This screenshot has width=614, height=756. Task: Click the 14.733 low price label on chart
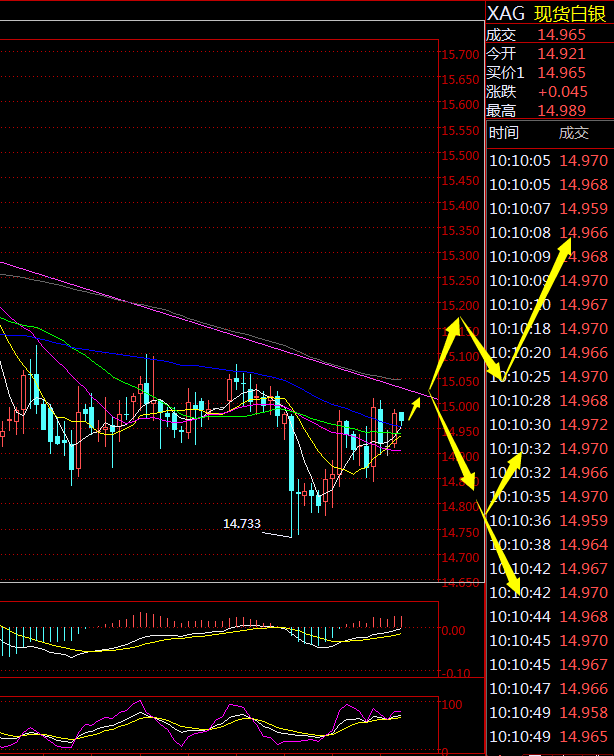point(242,524)
